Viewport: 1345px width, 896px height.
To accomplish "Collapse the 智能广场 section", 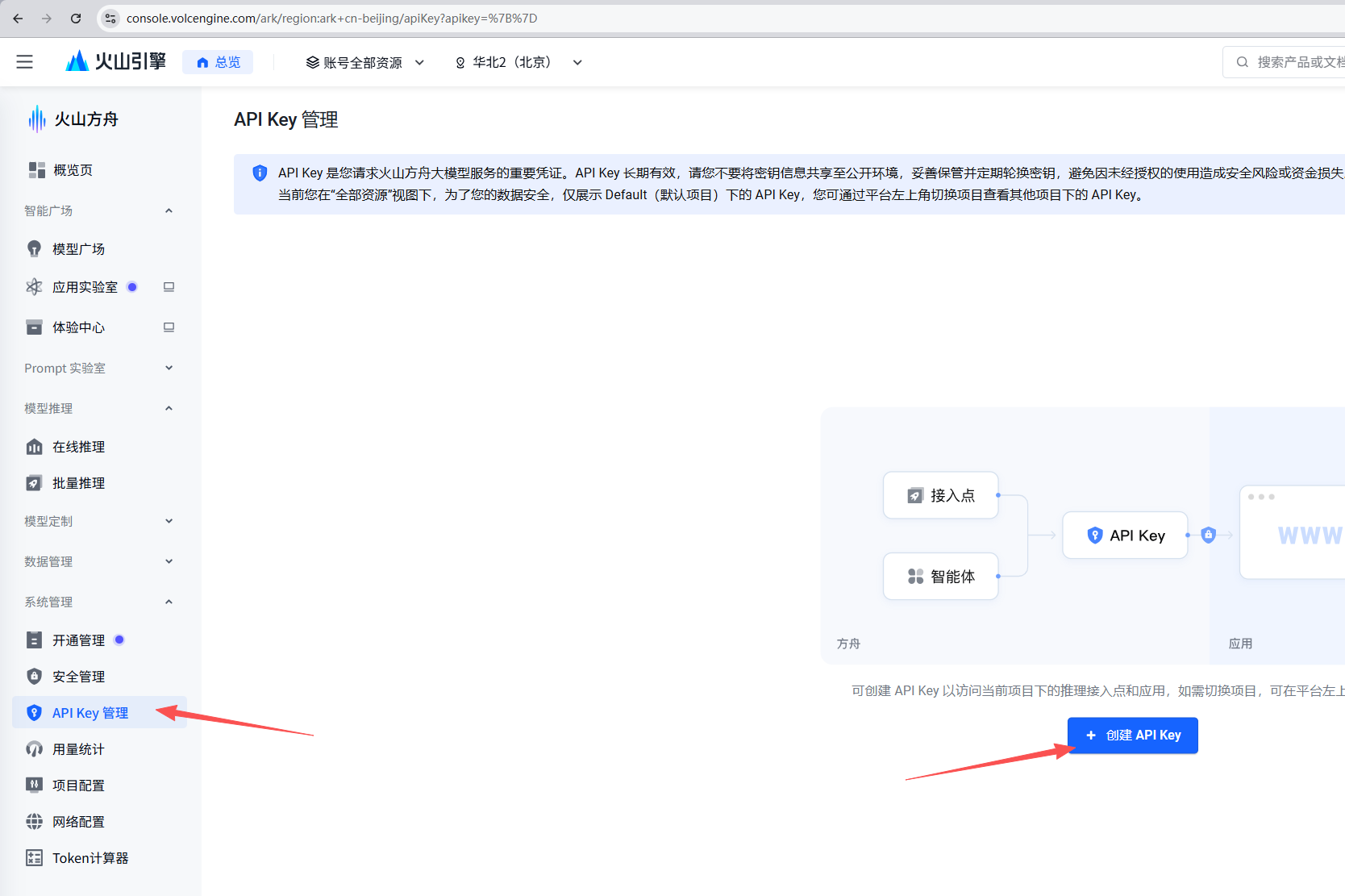I will coord(169,210).
